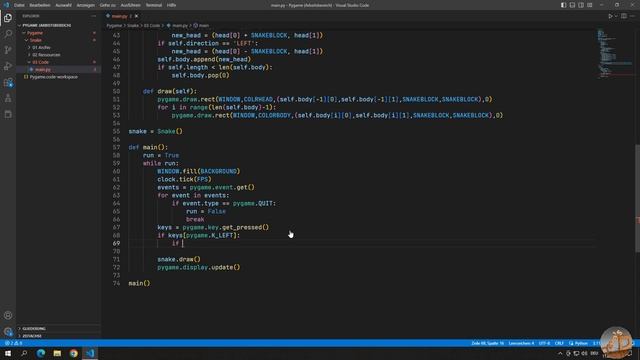This screenshot has height=360, width=640.
Task: Open the Manage gear in activity bar
Action: click(8, 331)
